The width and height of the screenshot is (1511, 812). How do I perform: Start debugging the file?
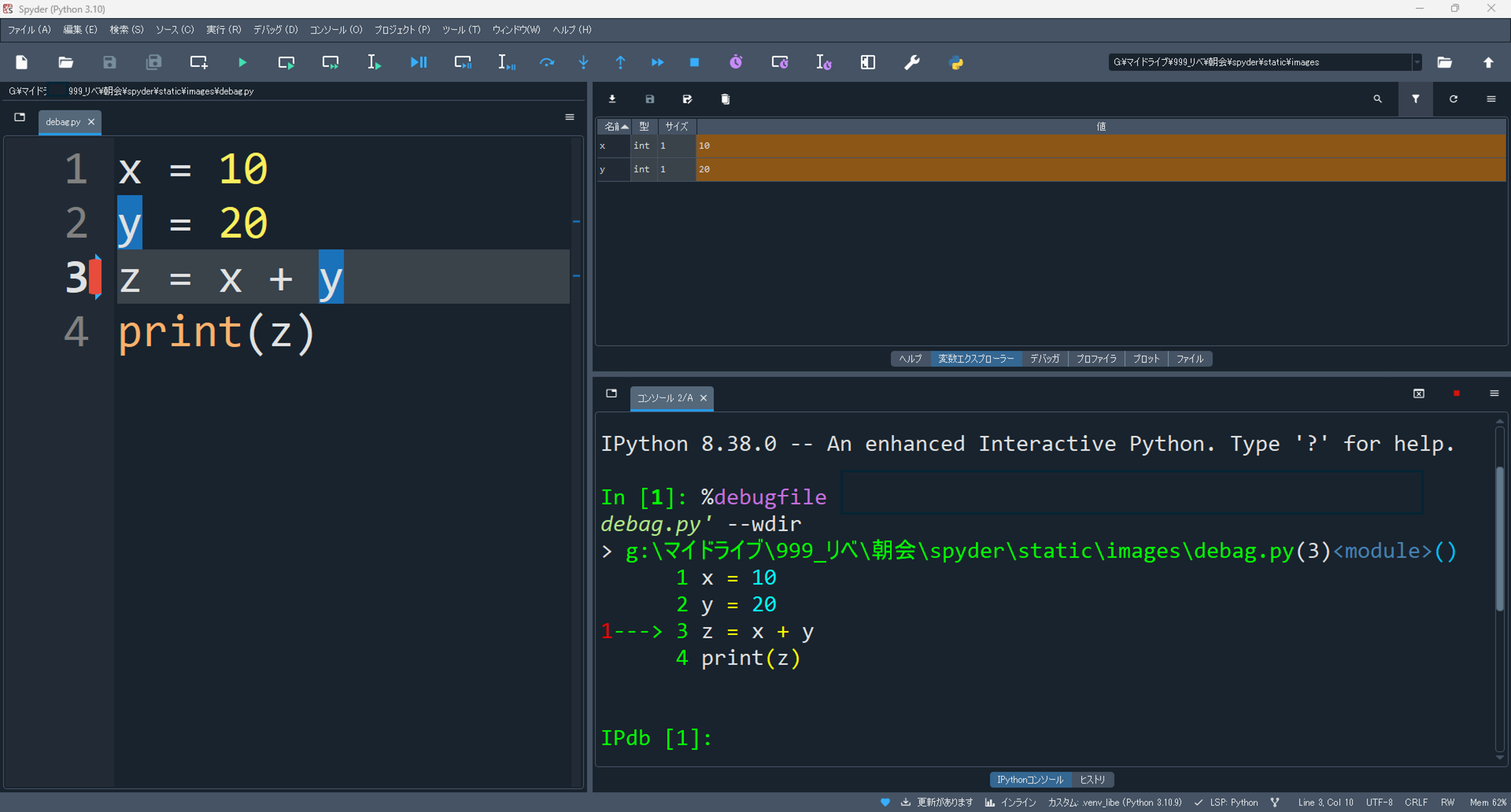point(418,62)
